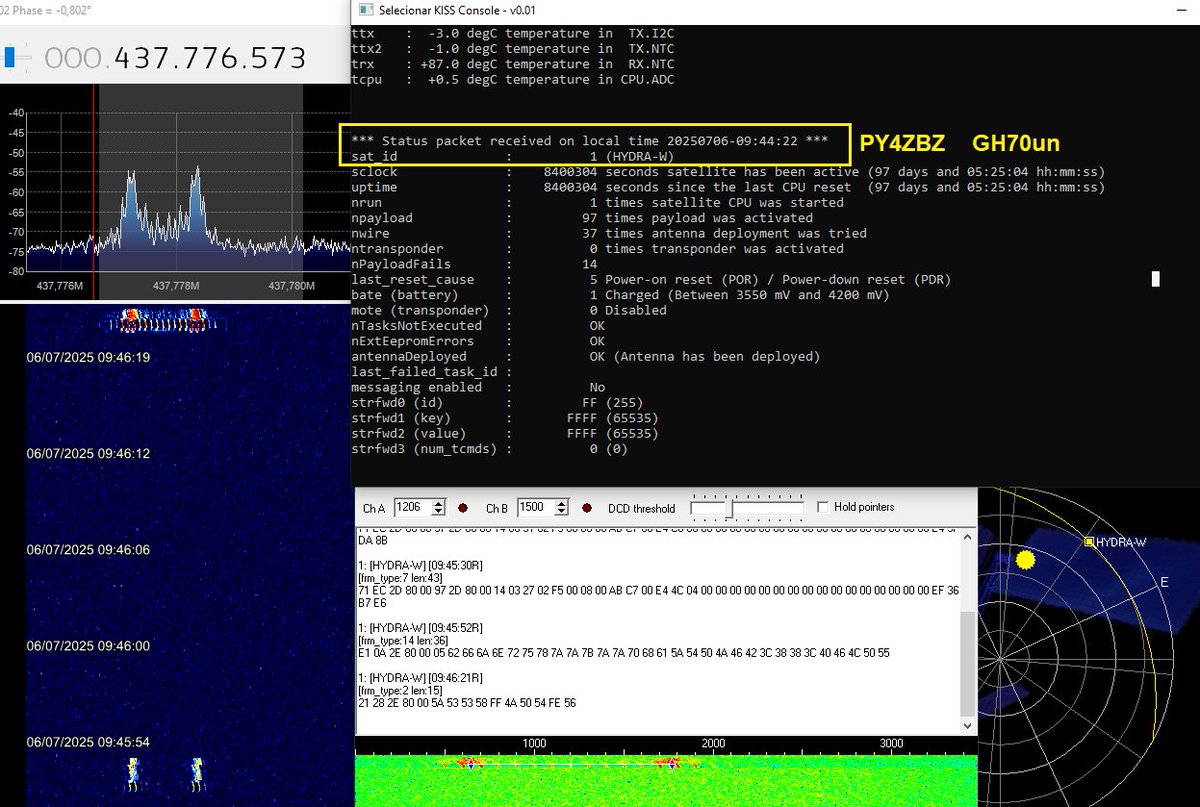Click the strfwd3 (num_tcmds) 0 line
This screenshot has width=1200, height=807.
[x=490, y=449]
